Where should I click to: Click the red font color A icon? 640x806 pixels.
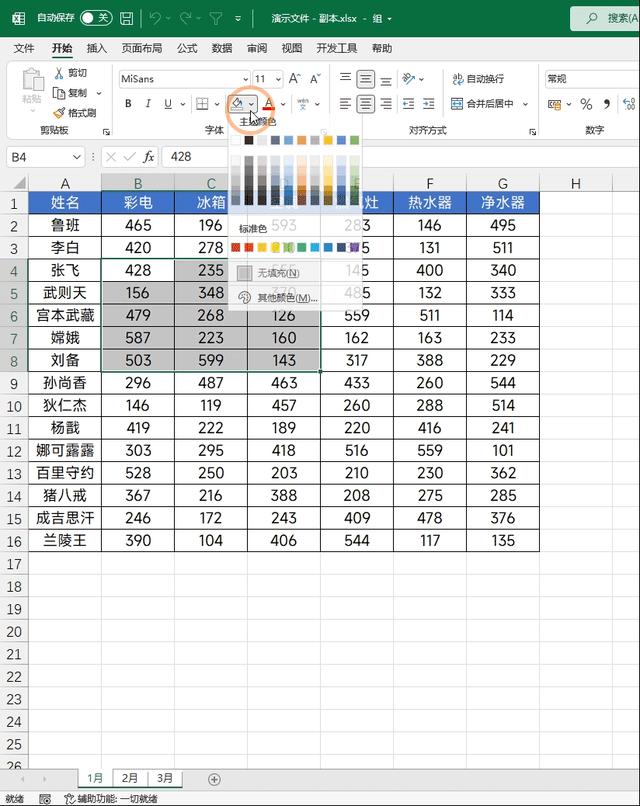click(x=268, y=104)
